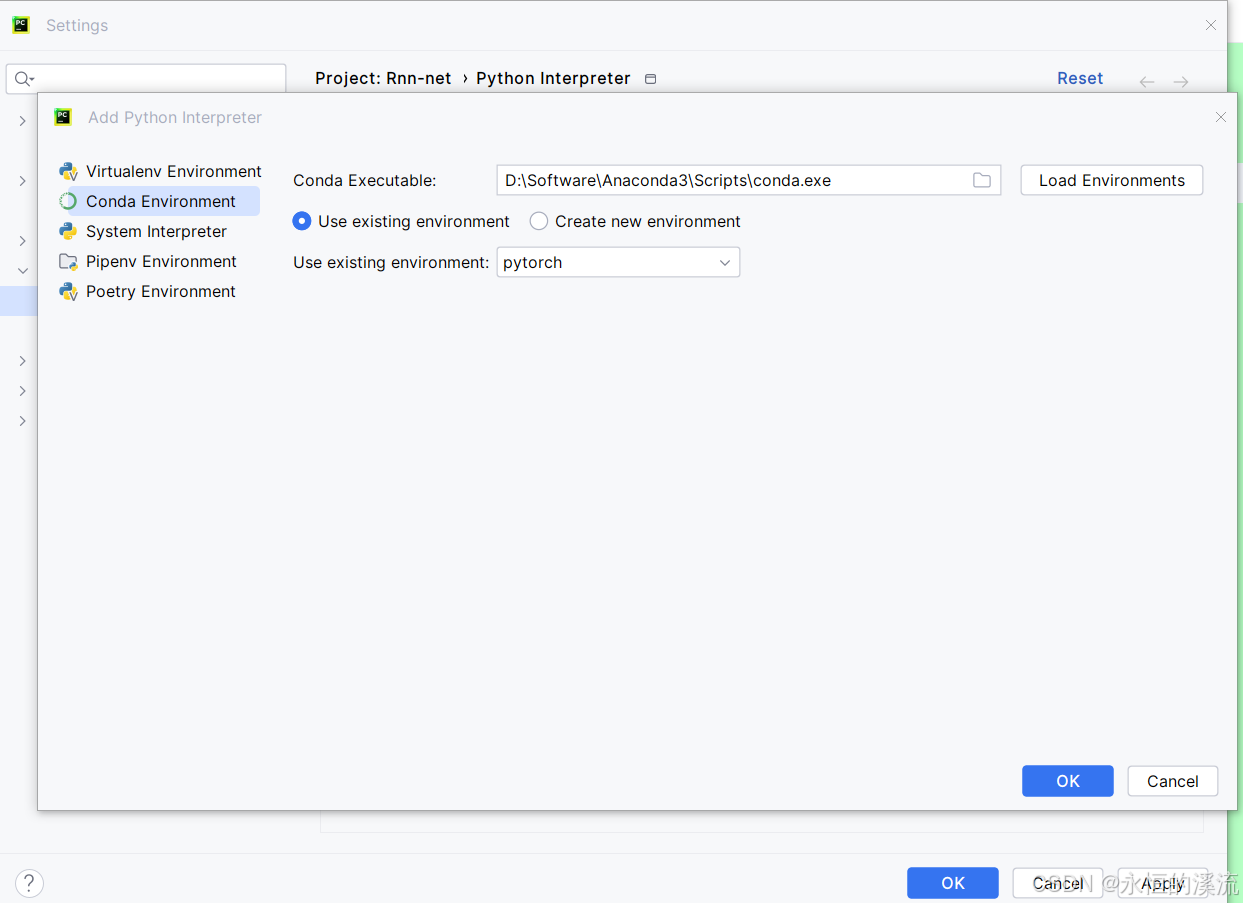Viewport: 1243px width, 903px height.
Task: Click the Load Environments button
Action: (x=1112, y=180)
